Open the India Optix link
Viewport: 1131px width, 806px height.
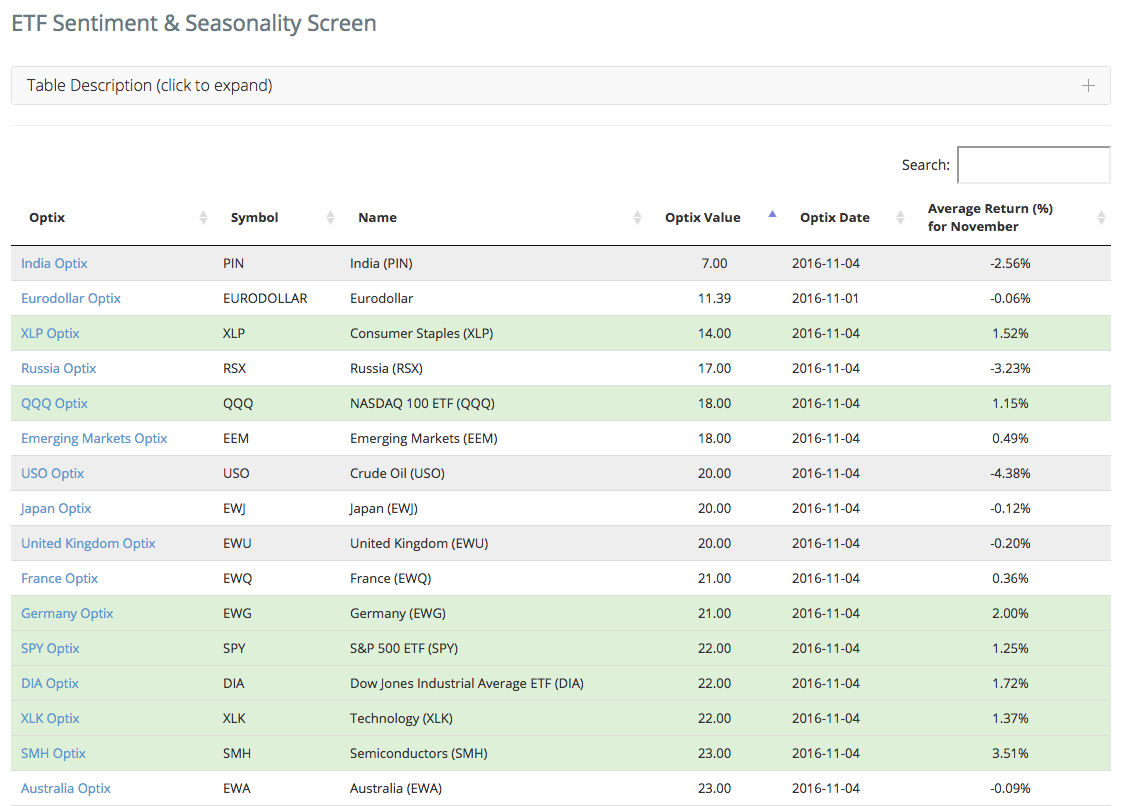[x=54, y=263]
